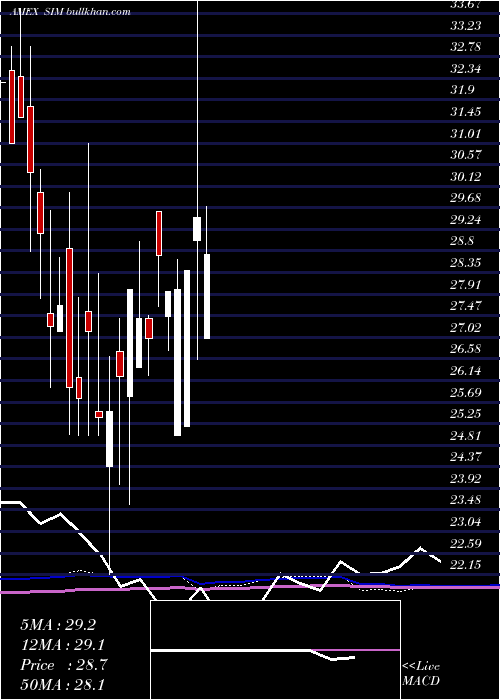Click the 25.69 price axis label
Image resolution: width=500 pixels, height=700 pixels.
(x=466, y=392)
